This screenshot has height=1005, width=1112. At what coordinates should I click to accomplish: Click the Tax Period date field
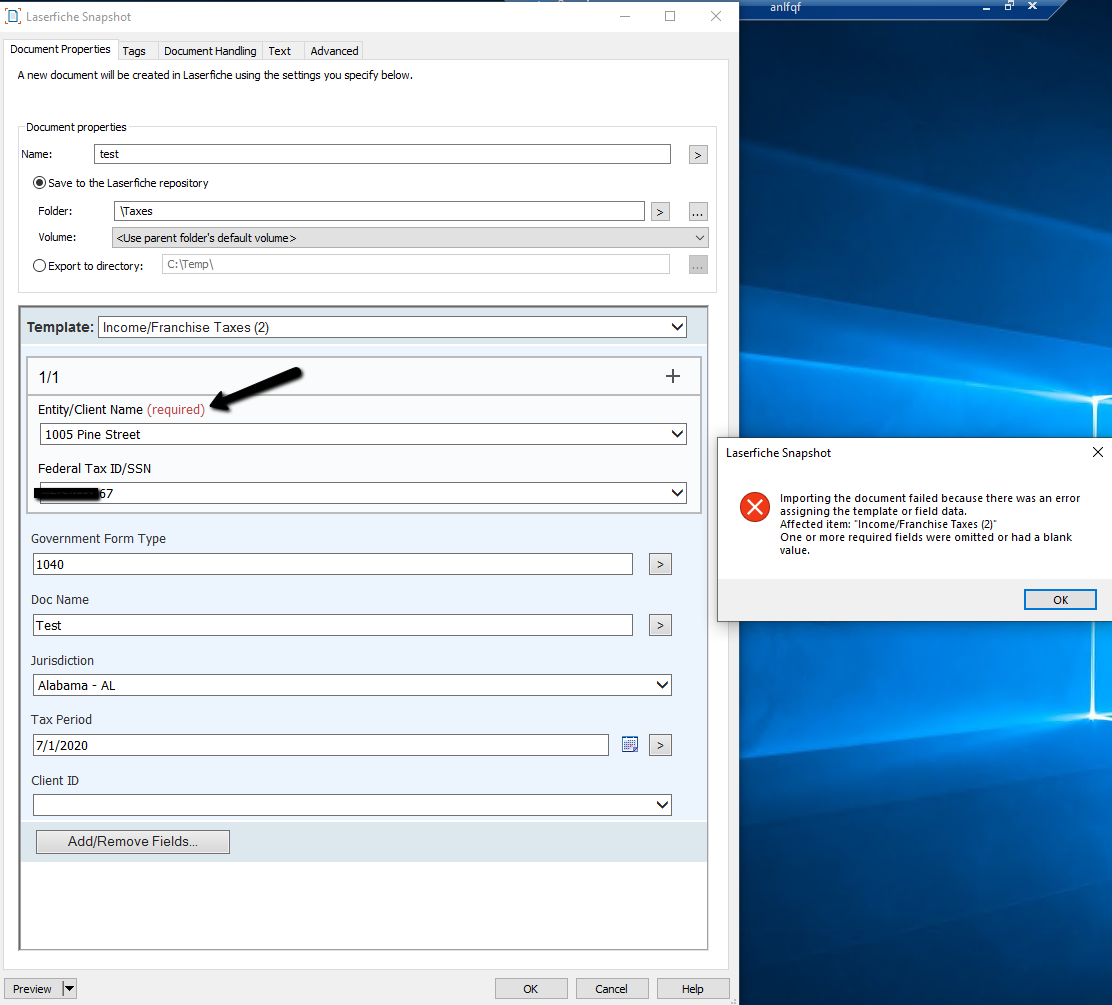pos(321,745)
